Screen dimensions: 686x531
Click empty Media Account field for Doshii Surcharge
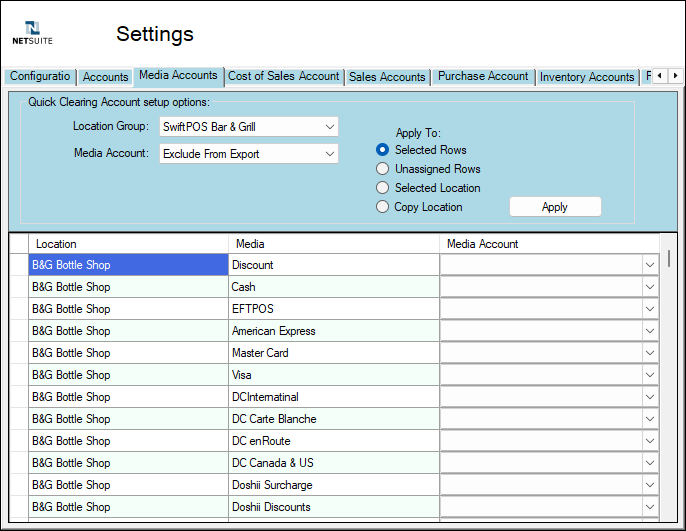point(541,485)
